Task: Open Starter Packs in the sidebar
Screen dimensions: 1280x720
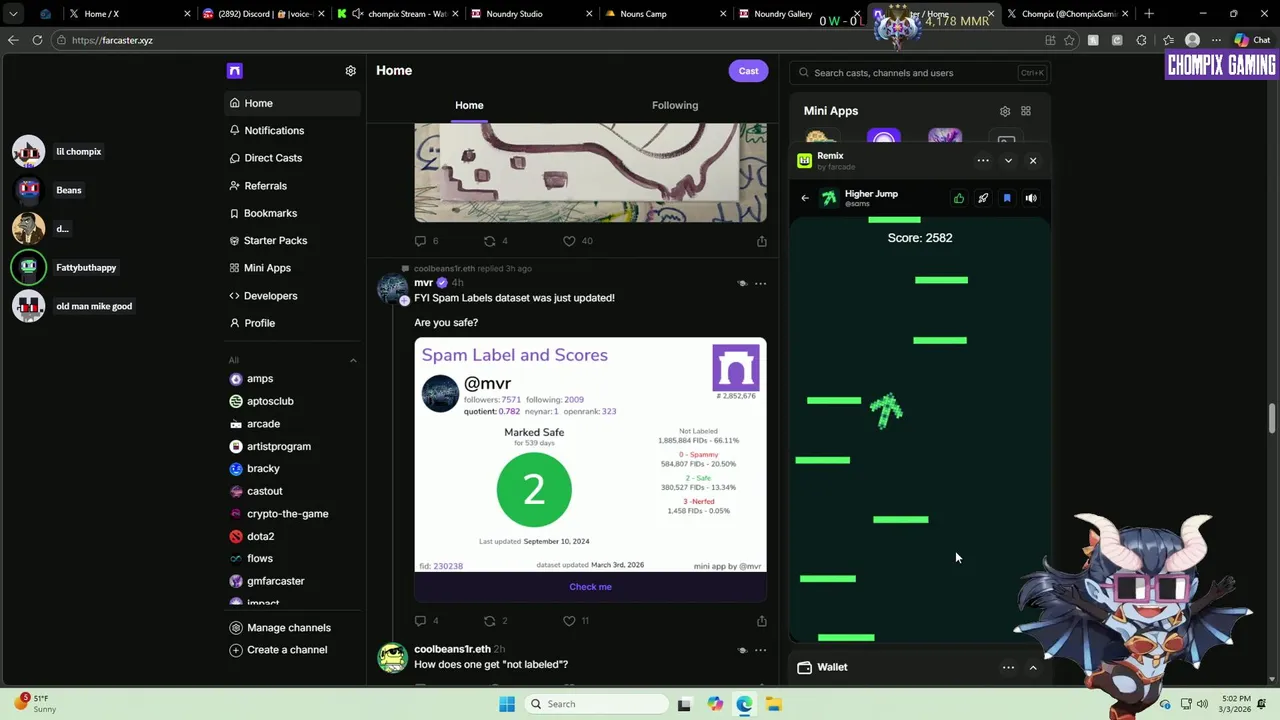Action: click(292, 241)
